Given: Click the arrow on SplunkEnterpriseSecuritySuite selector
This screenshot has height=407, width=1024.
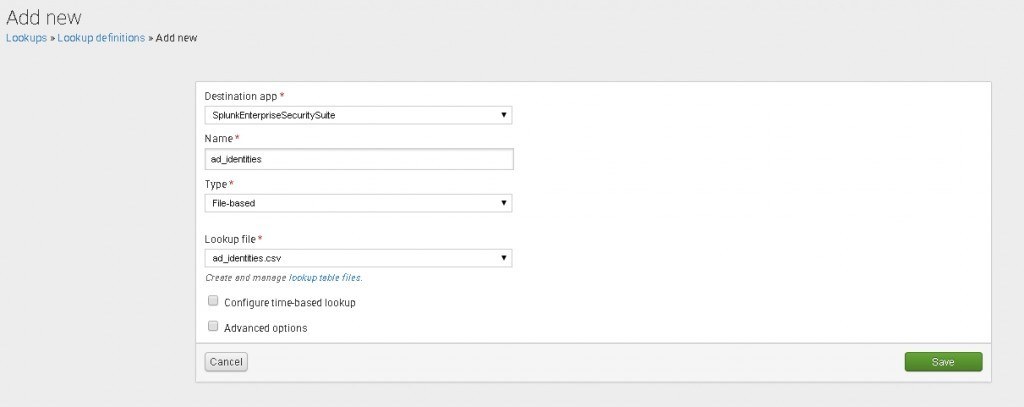Looking at the screenshot, I should click(504, 115).
